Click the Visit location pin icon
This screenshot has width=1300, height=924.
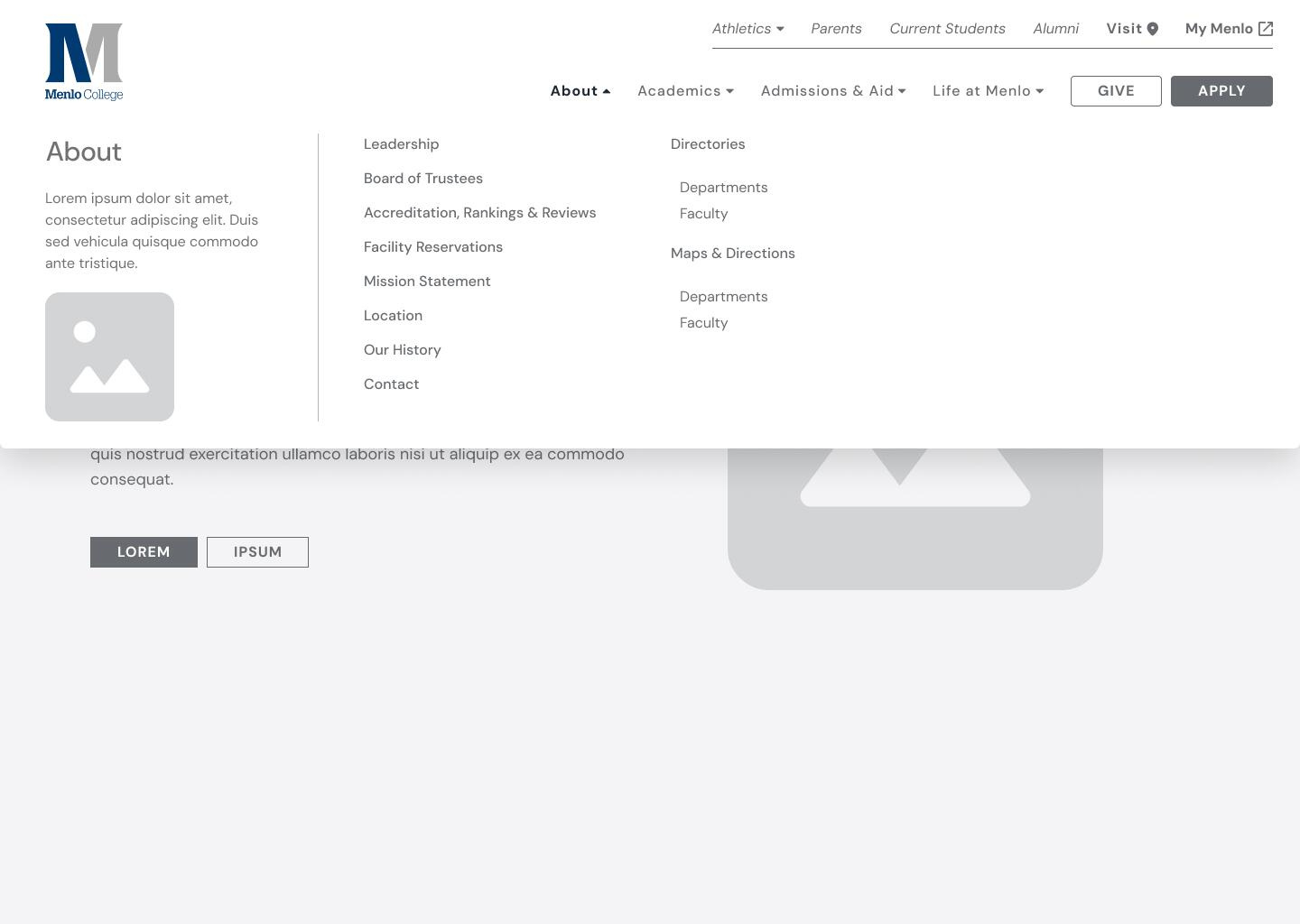pos(1153,29)
